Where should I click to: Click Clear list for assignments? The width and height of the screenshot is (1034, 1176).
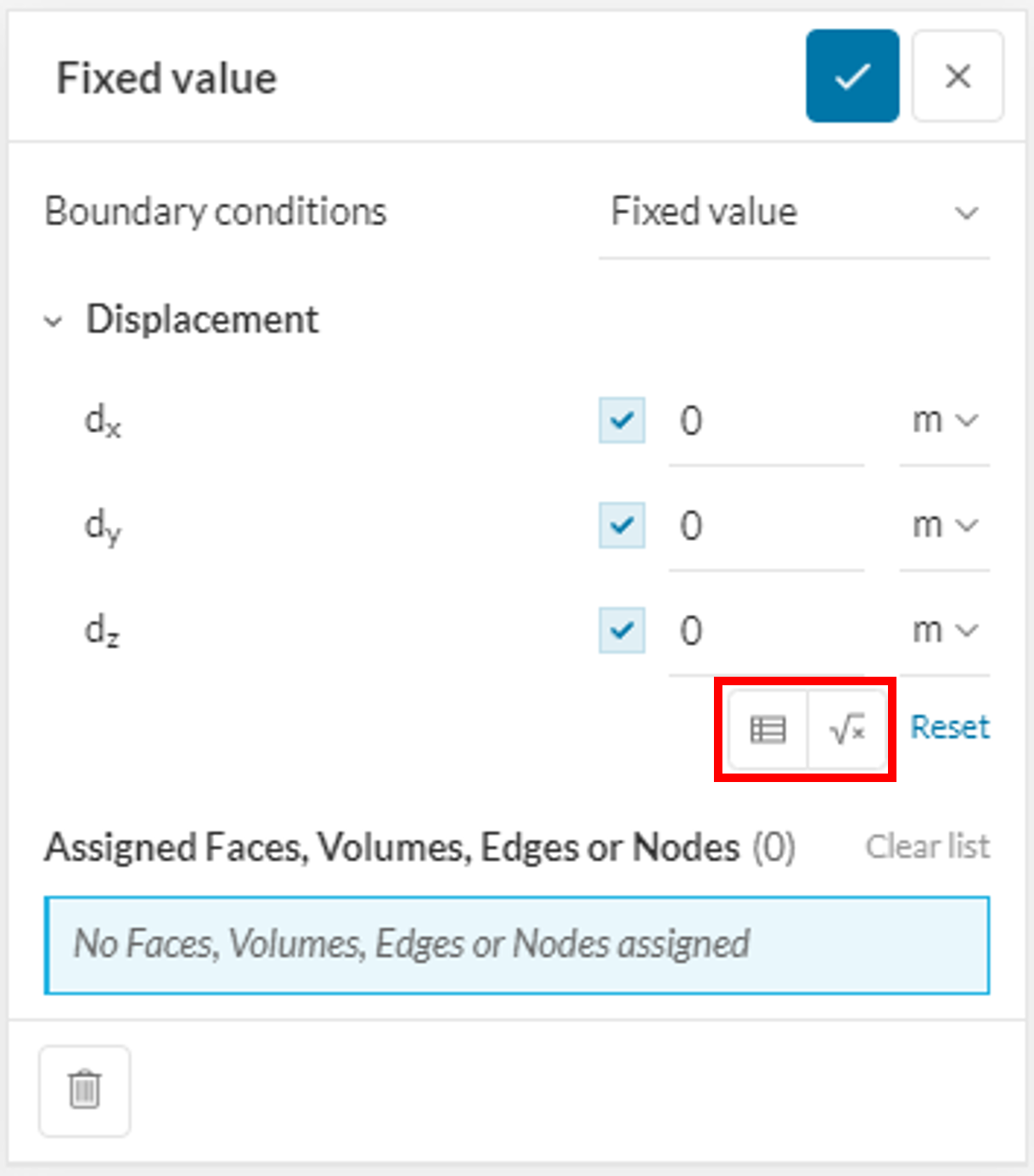927,847
